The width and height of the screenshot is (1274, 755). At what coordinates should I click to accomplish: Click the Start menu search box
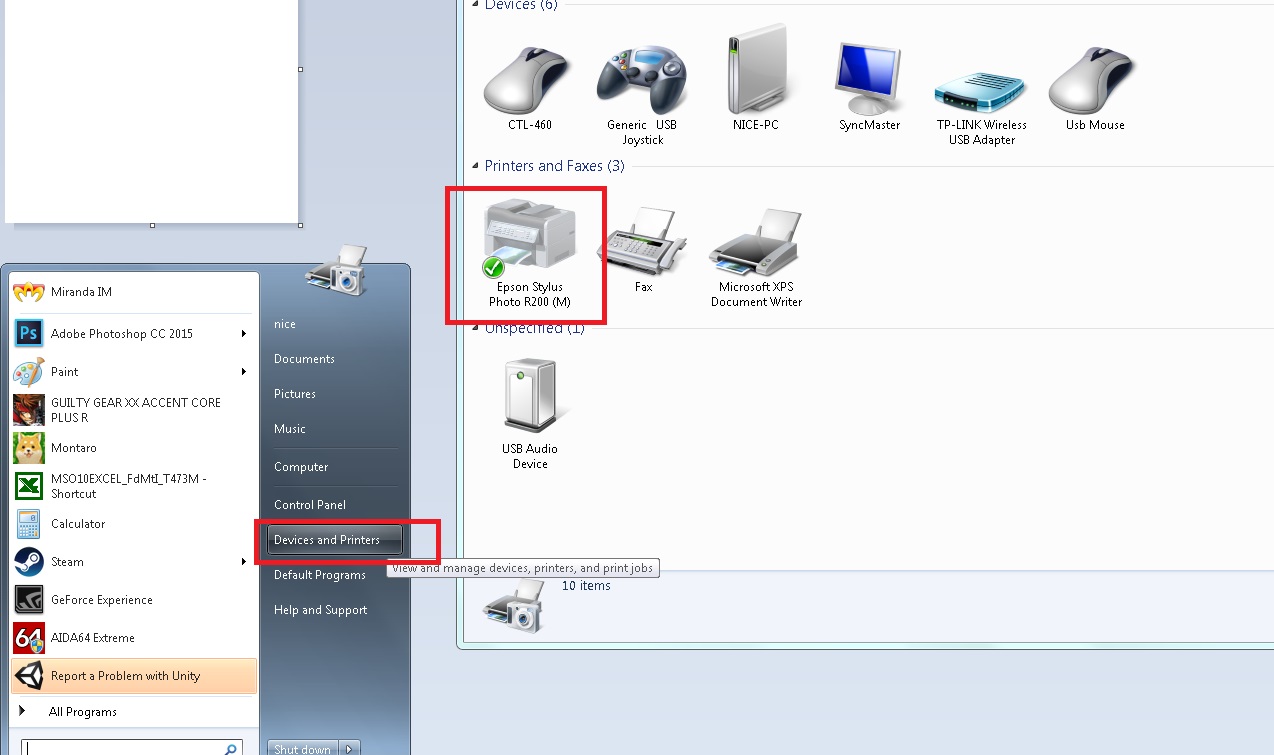click(x=125, y=748)
